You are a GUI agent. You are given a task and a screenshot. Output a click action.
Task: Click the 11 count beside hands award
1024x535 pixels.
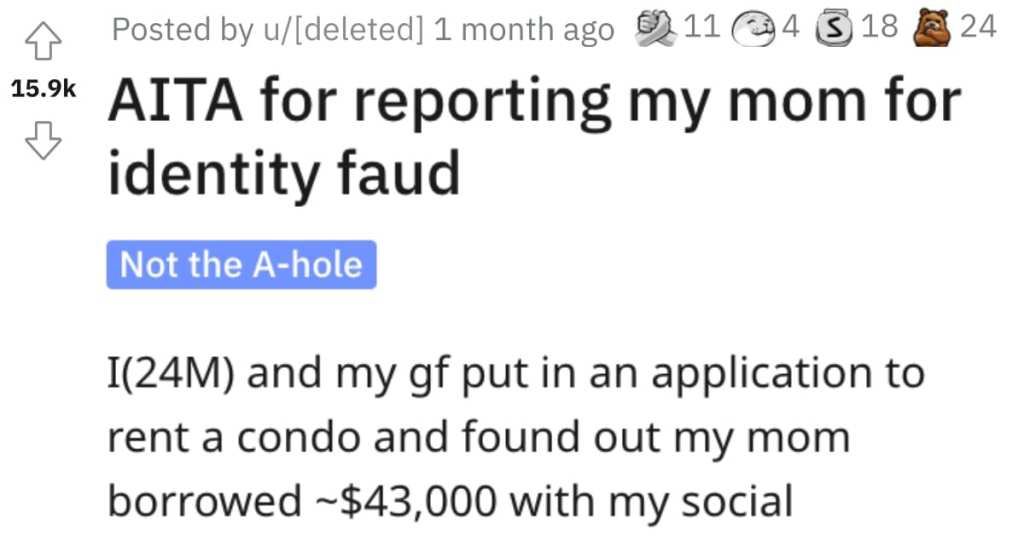[x=701, y=27]
